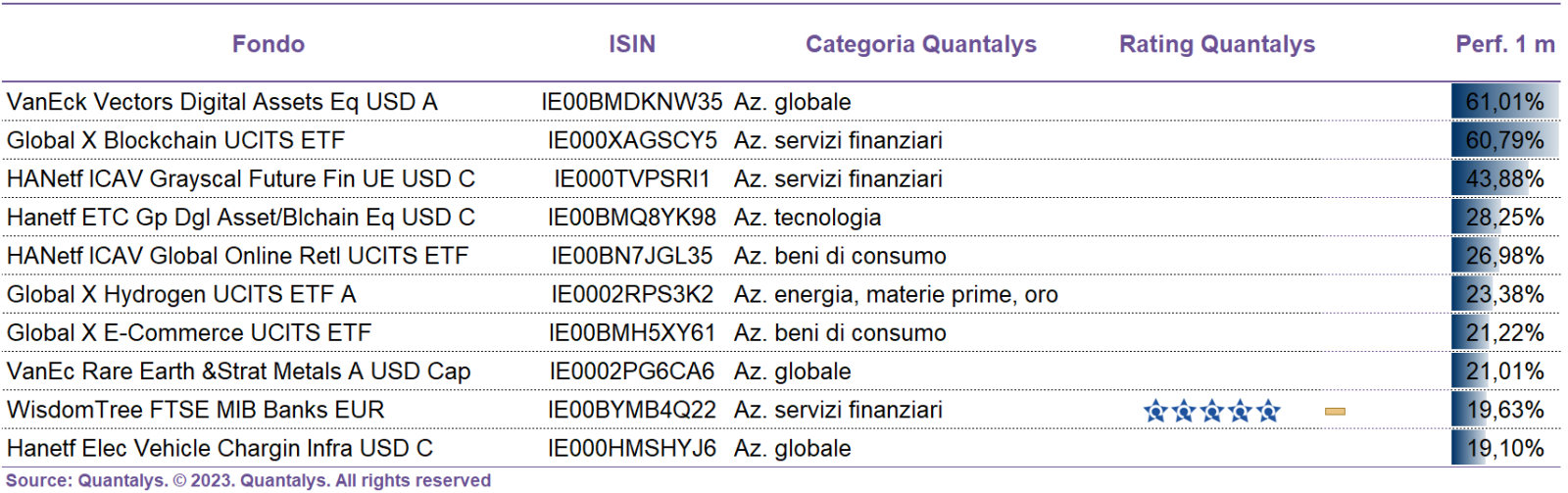Image resolution: width=1568 pixels, height=493 pixels.
Task: Select the Fondo column header
Action: coord(269,44)
